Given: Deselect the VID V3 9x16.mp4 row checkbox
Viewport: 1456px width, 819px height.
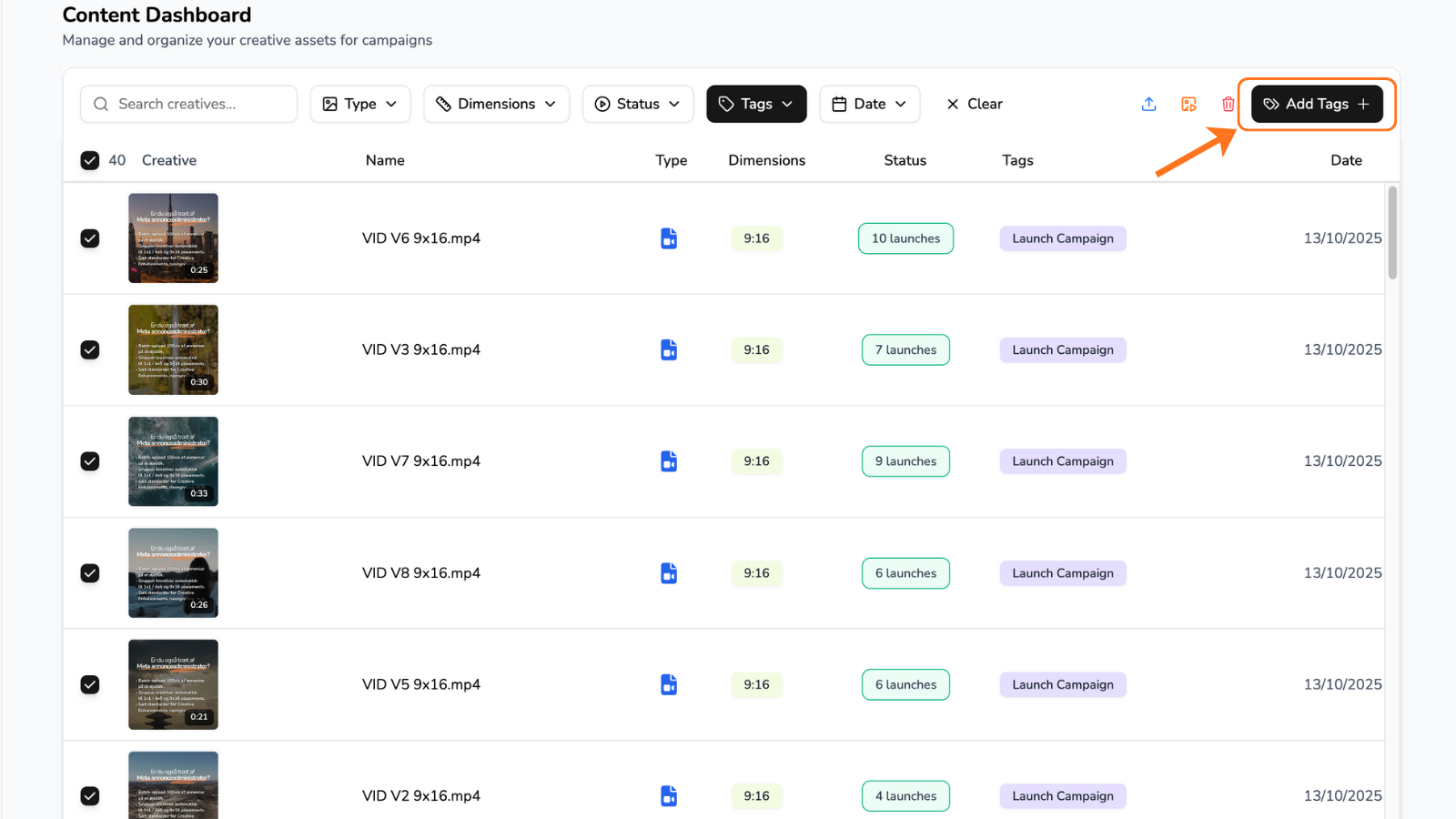Looking at the screenshot, I should (x=90, y=349).
